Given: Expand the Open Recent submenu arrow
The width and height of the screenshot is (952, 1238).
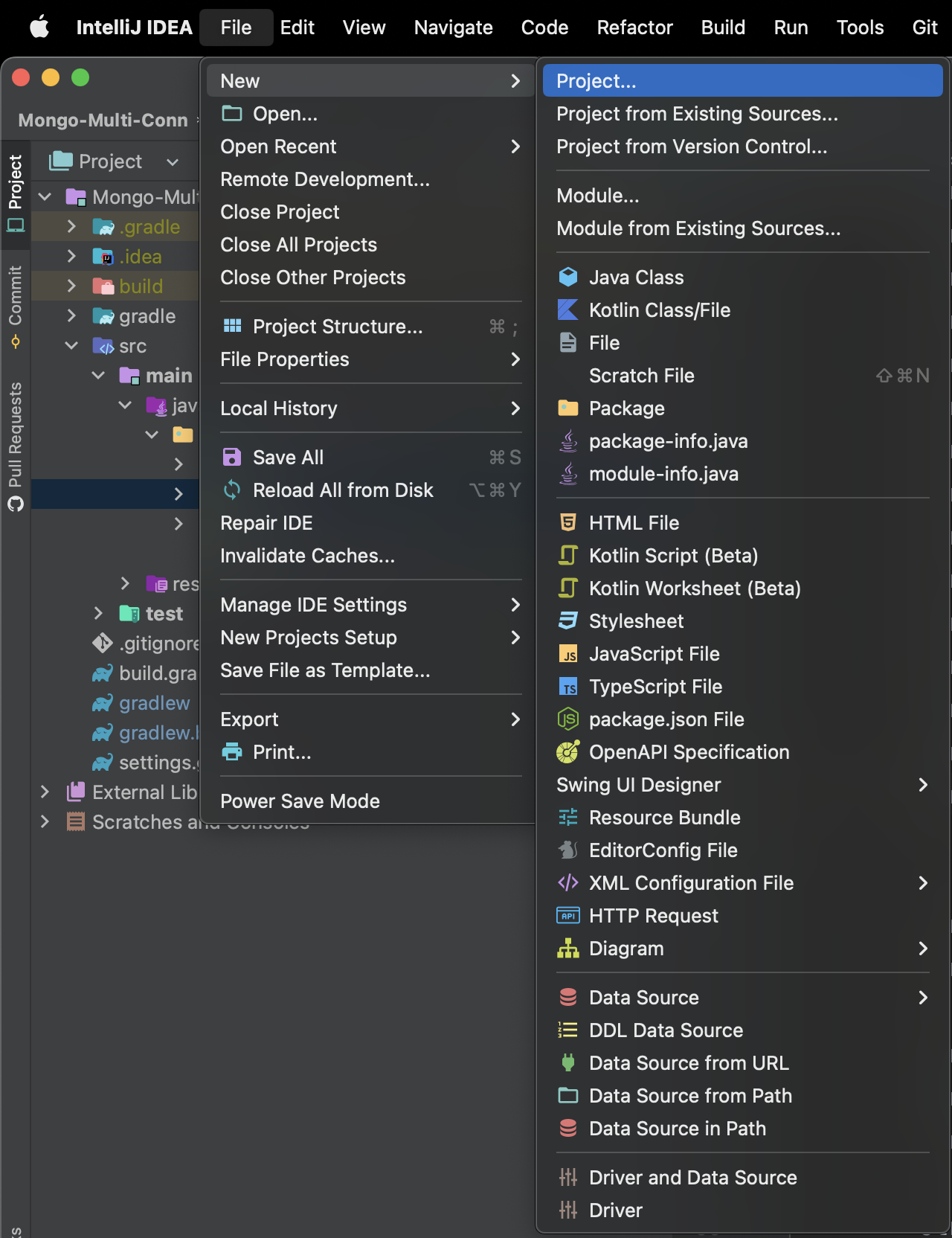Looking at the screenshot, I should [515, 147].
